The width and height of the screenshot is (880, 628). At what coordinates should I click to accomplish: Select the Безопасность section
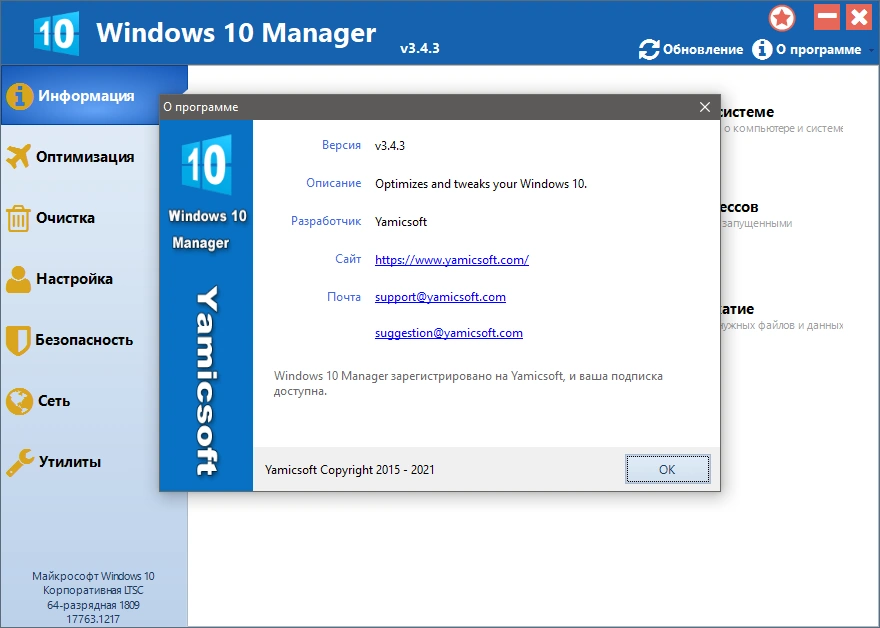click(x=84, y=340)
